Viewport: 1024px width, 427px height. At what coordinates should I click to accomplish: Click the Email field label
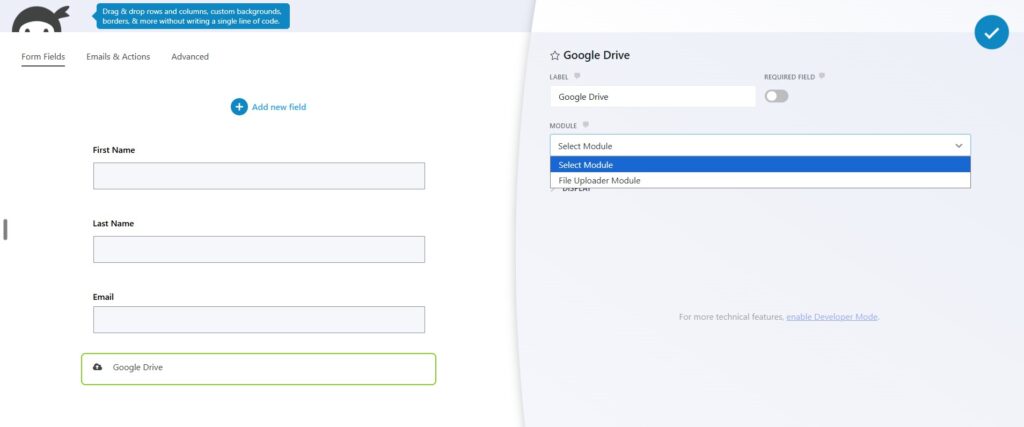[x=103, y=297]
